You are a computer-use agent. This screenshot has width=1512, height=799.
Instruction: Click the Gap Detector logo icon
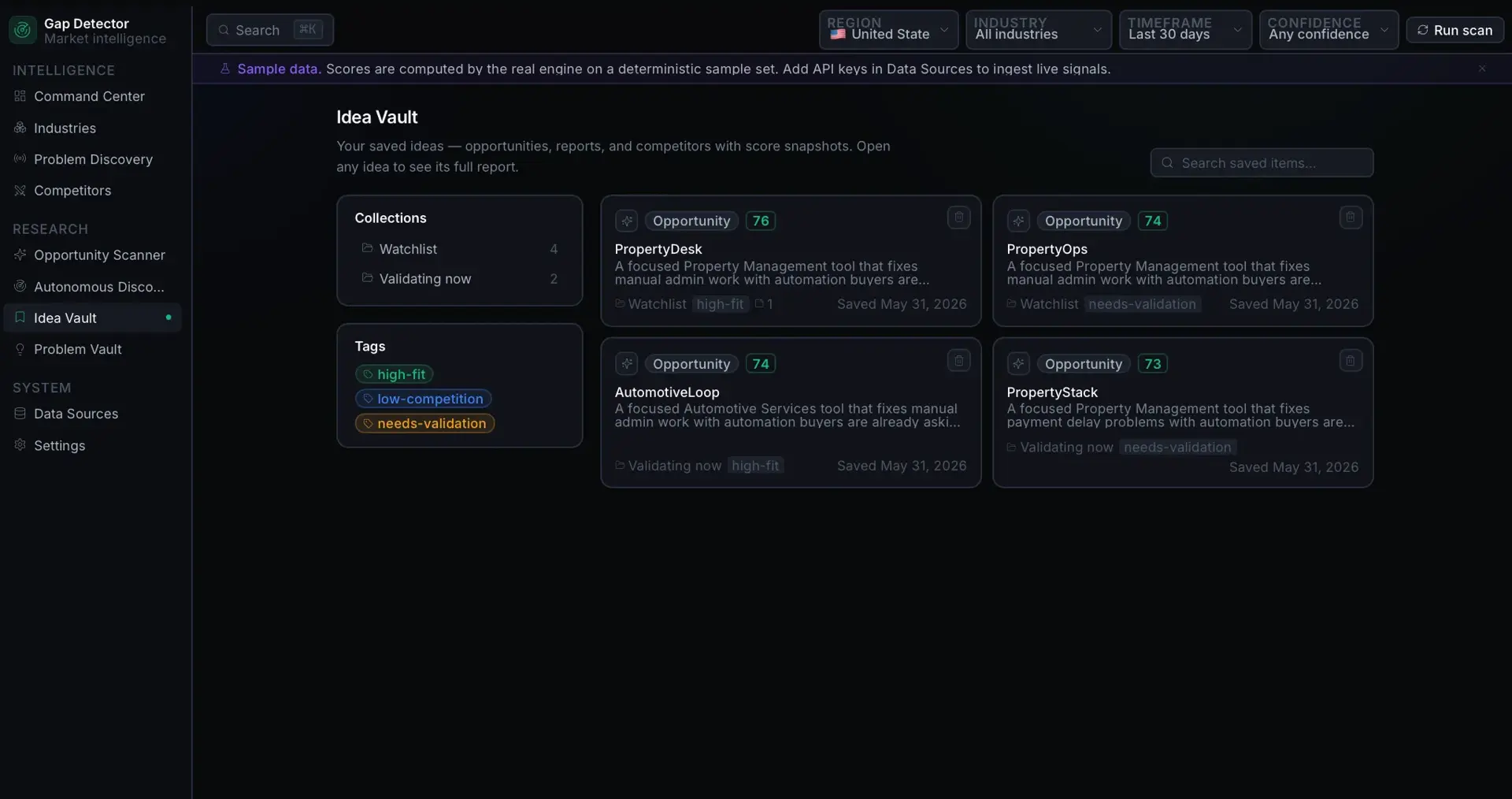[x=22, y=30]
